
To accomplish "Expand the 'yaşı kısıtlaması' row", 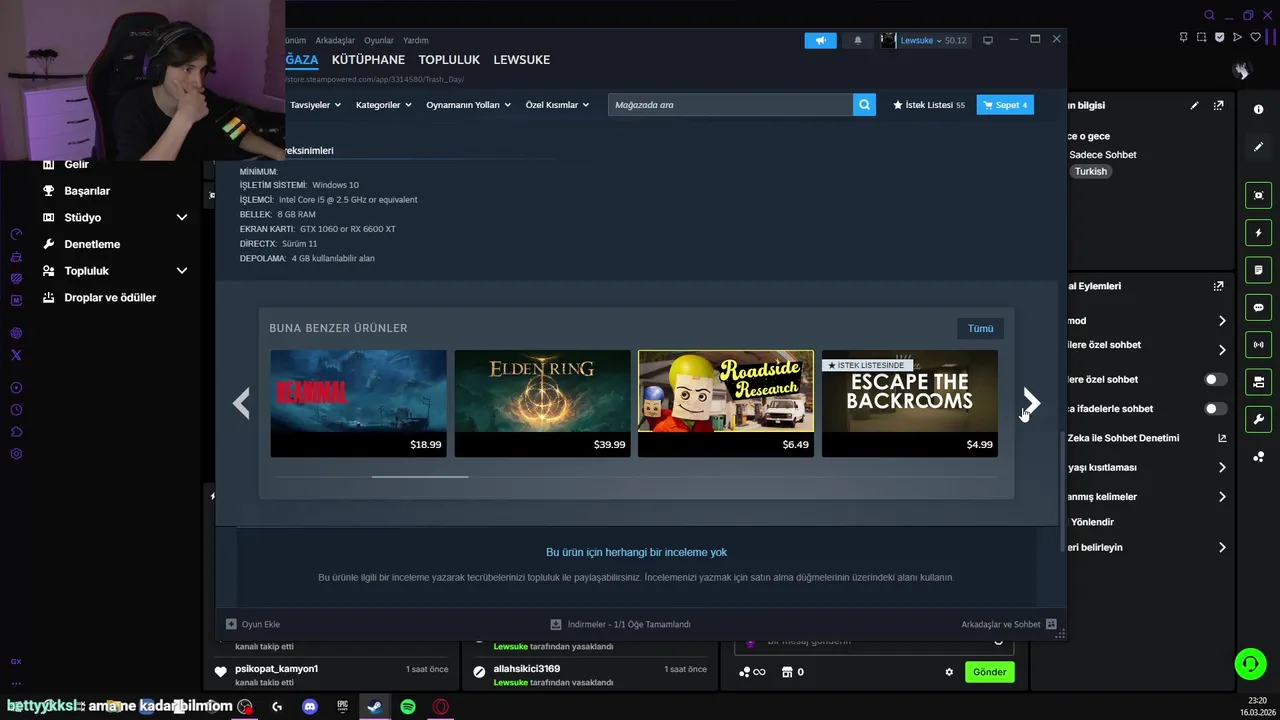I will 1147,467.
